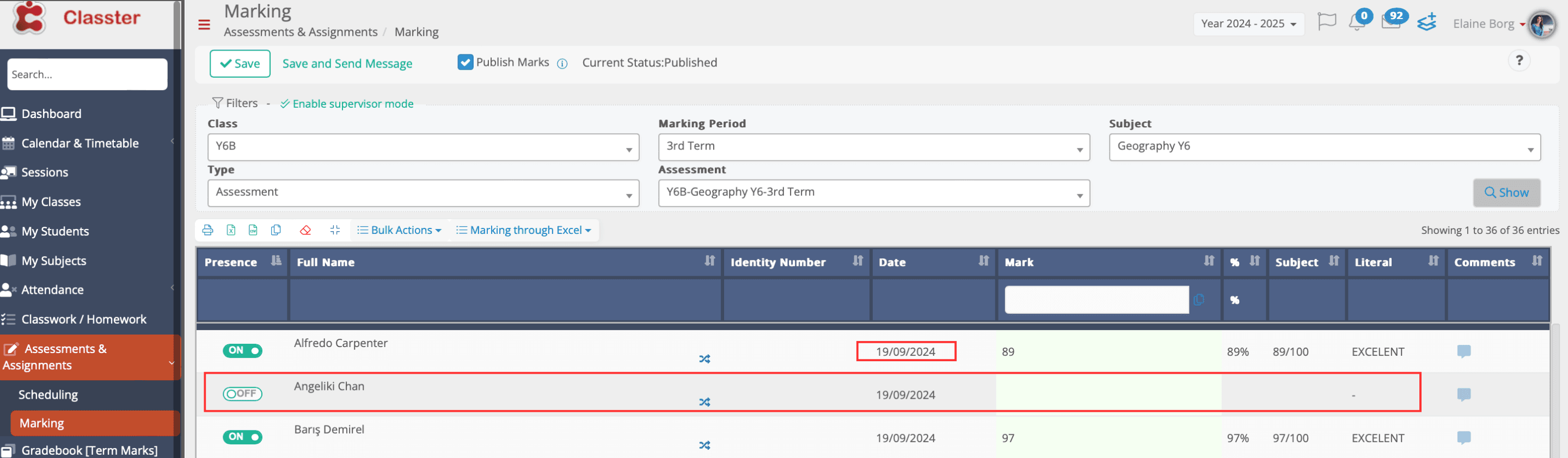Open Elaine Borg user menu

click(x=1489, y=24)
